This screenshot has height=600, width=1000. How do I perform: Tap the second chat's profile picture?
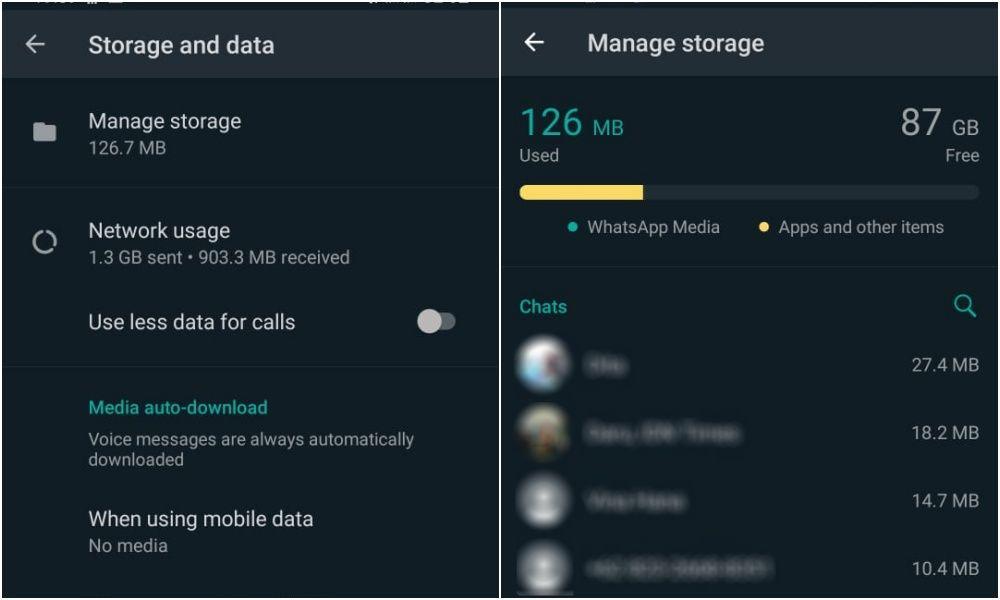(543, 432)
